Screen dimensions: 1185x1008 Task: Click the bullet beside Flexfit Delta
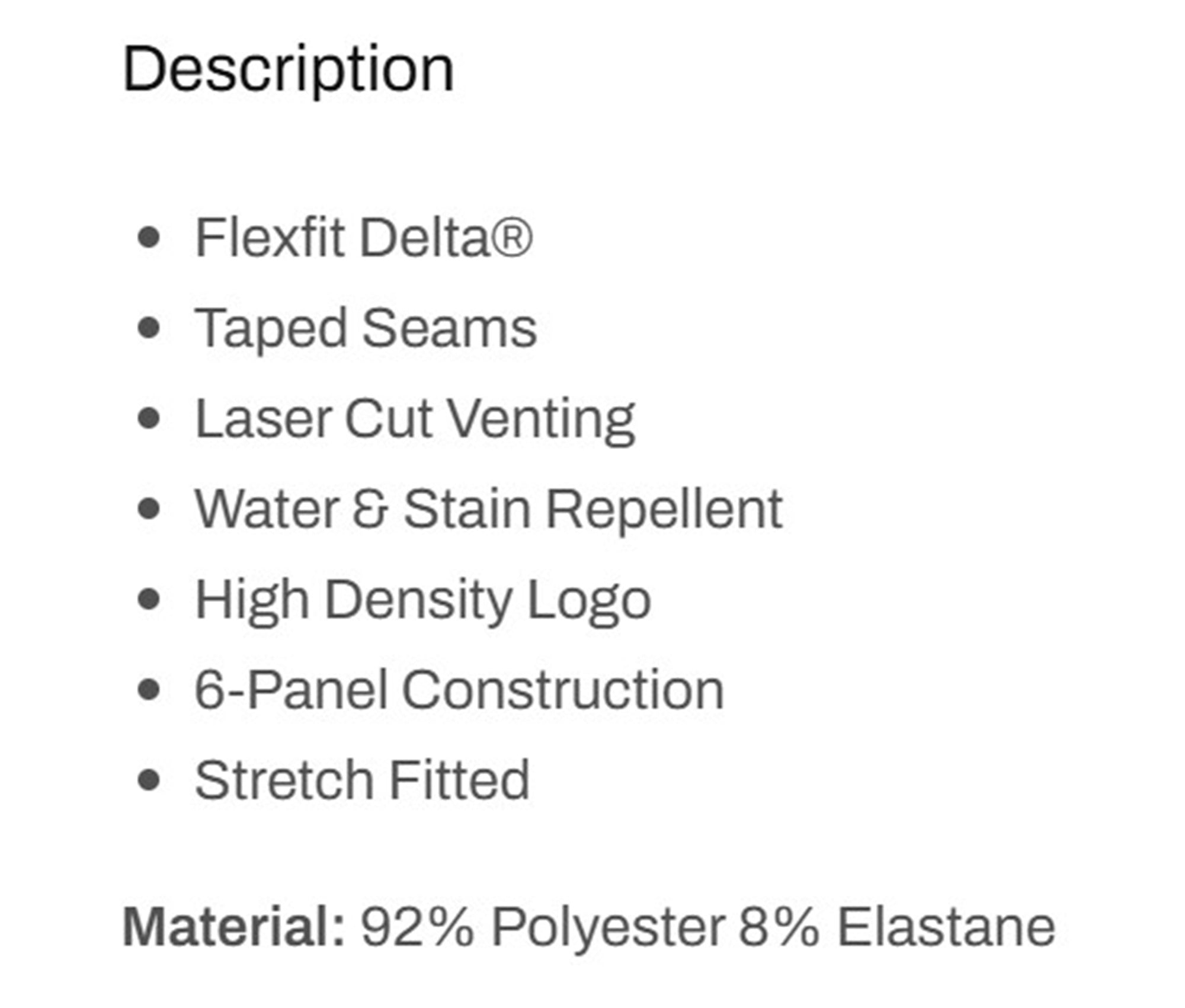[x=148, y=238]
